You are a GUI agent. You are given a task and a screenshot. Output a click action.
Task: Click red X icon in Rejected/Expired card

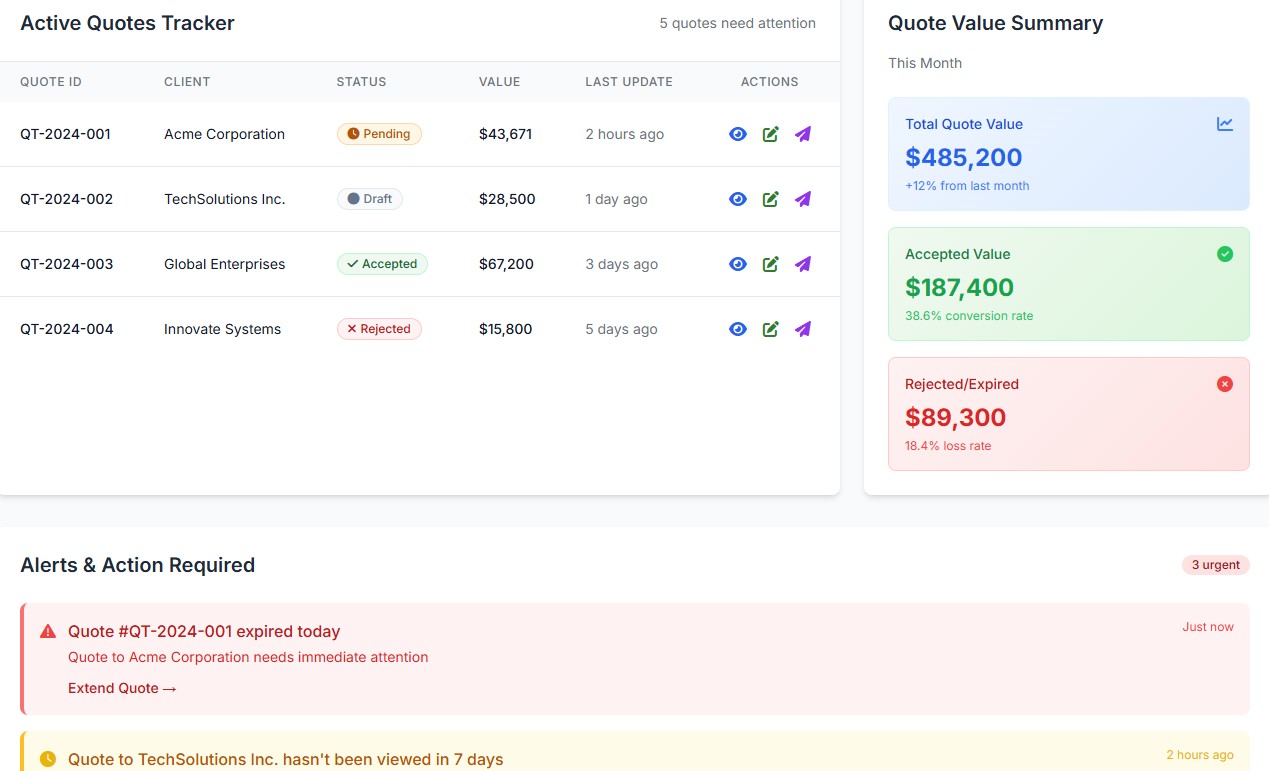(x=1225, y=384)
